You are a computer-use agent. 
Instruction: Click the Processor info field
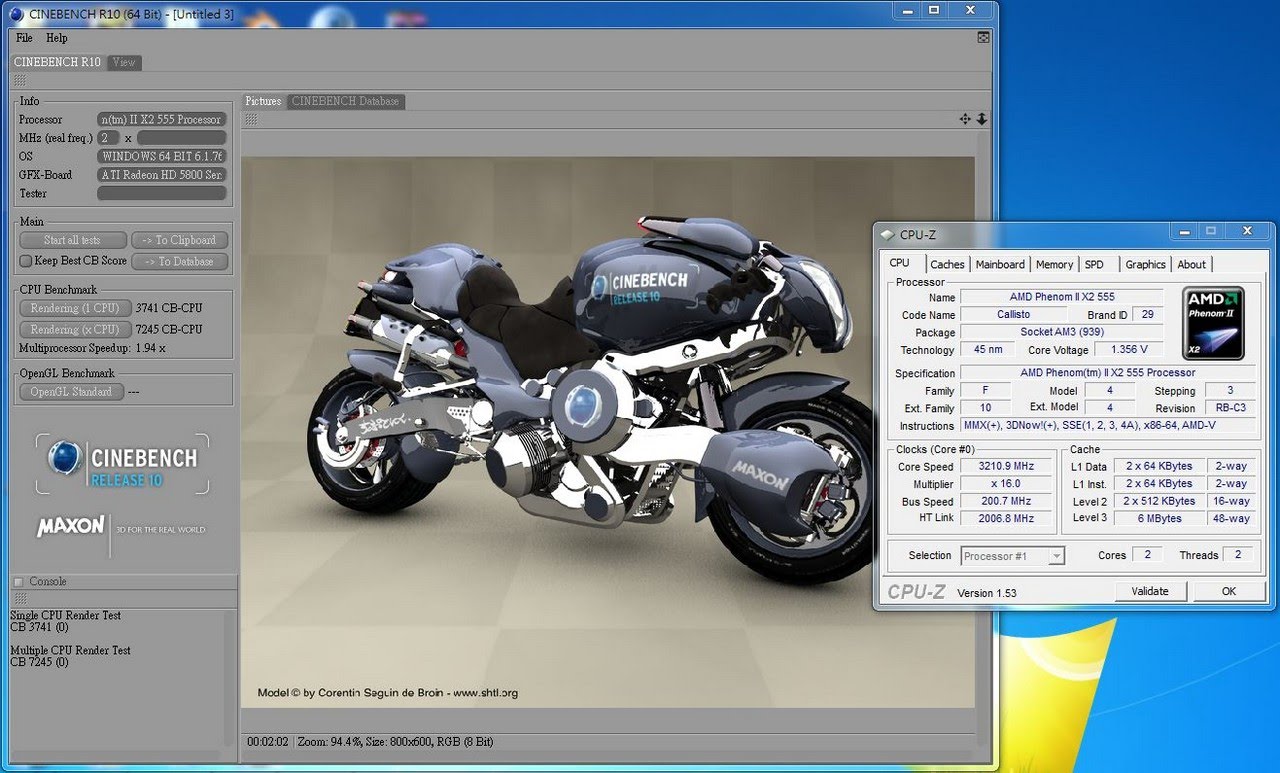pos(162,120)
